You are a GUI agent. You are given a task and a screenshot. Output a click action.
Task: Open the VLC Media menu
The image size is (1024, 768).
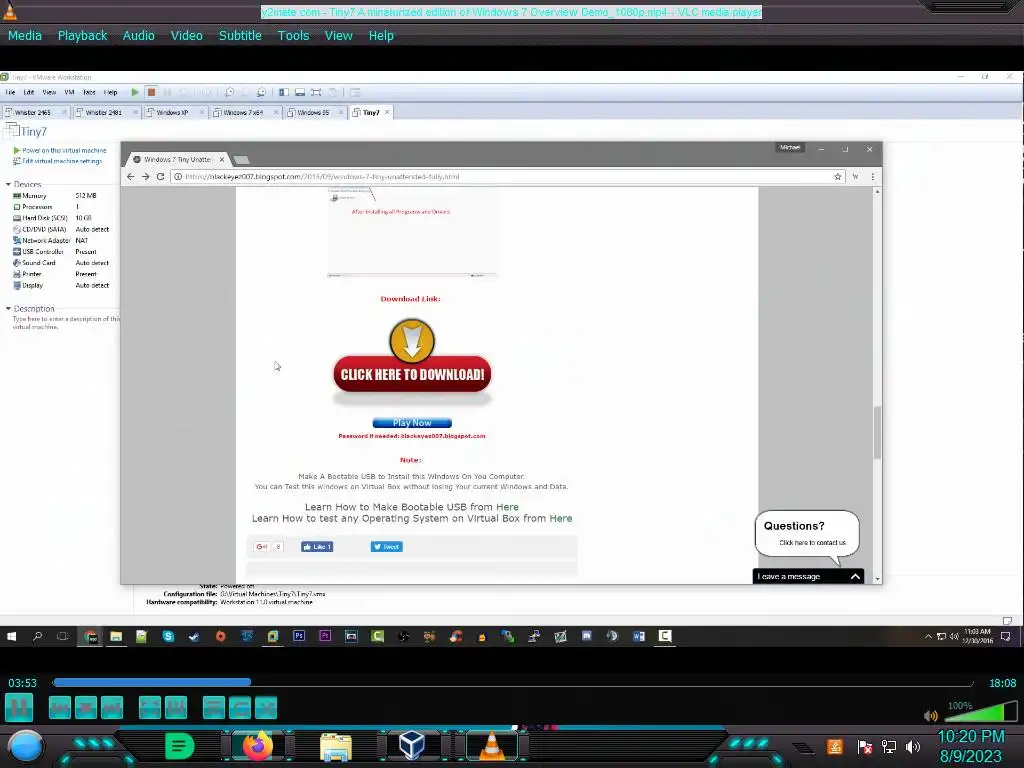coord(25,35)
